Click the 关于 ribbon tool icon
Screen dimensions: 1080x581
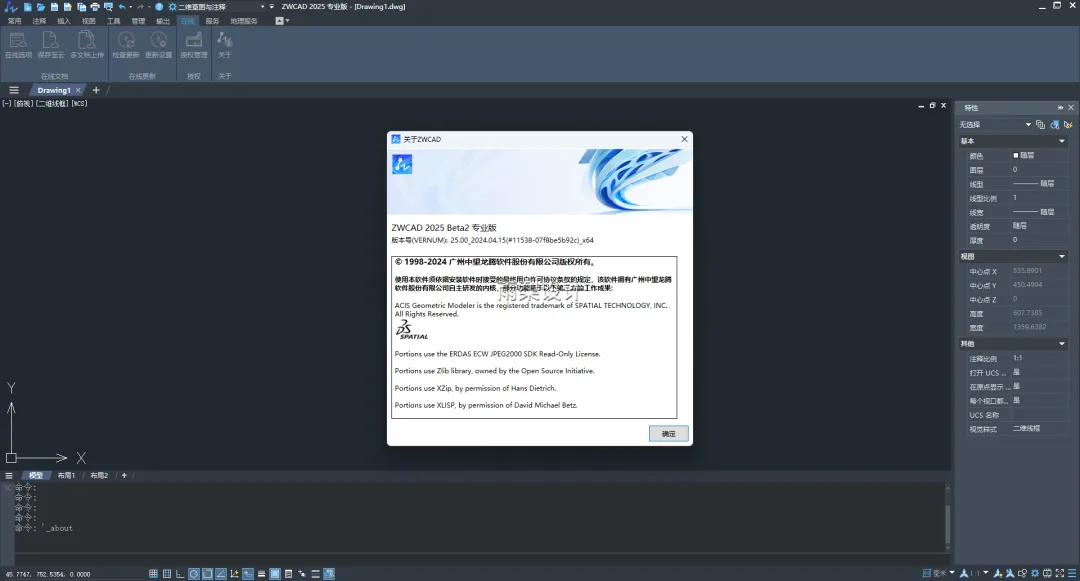225,41
